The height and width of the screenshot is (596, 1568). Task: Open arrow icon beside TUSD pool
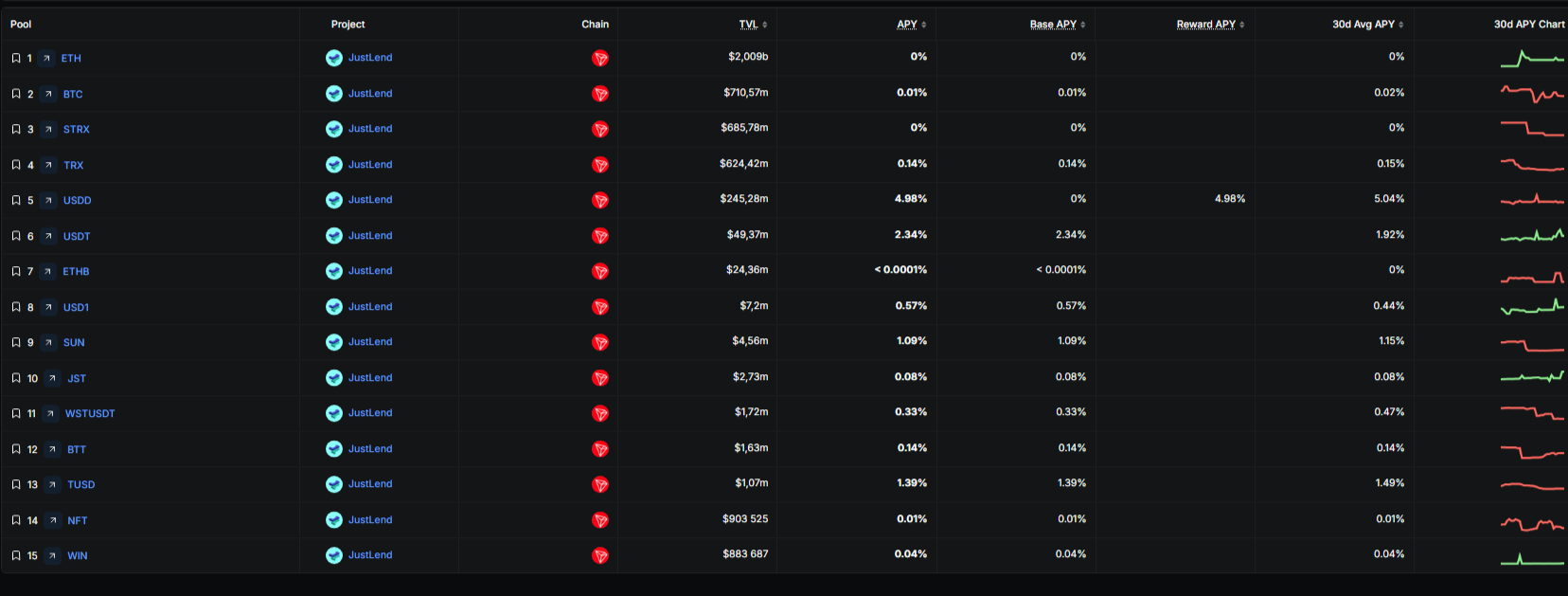52,485
